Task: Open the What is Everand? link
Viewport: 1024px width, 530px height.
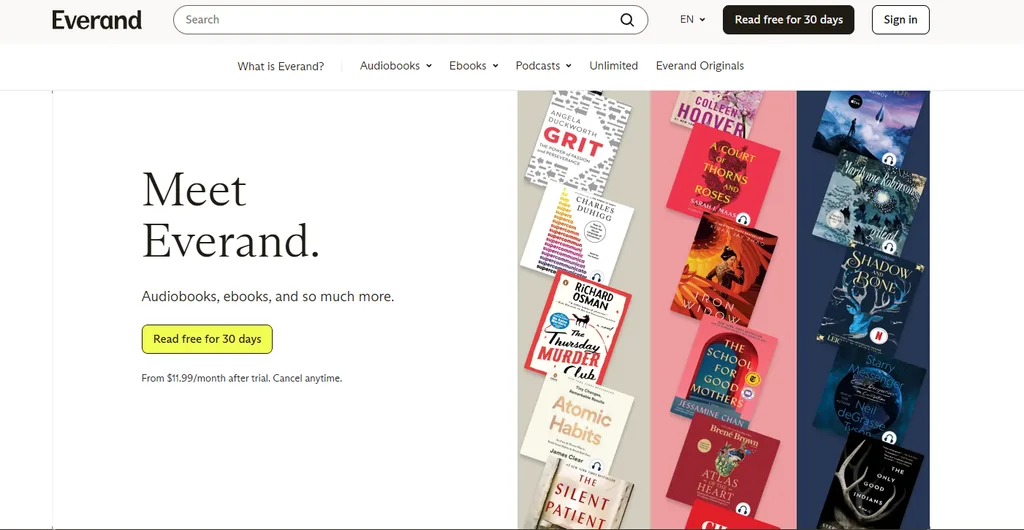Action: pyautogui.click(x=281, y=66)
